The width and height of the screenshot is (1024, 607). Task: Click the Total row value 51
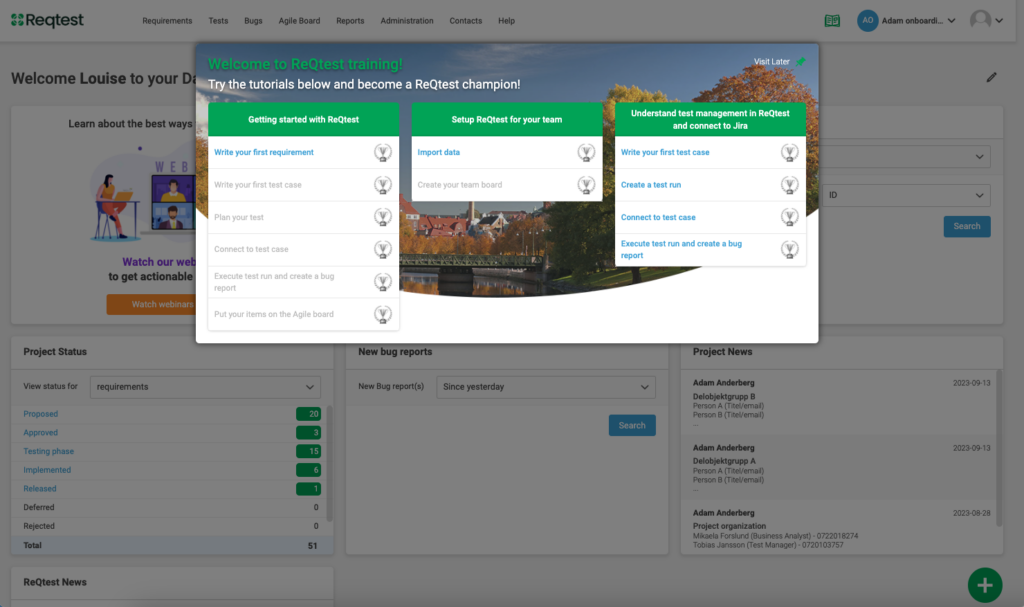click(312, 546)
